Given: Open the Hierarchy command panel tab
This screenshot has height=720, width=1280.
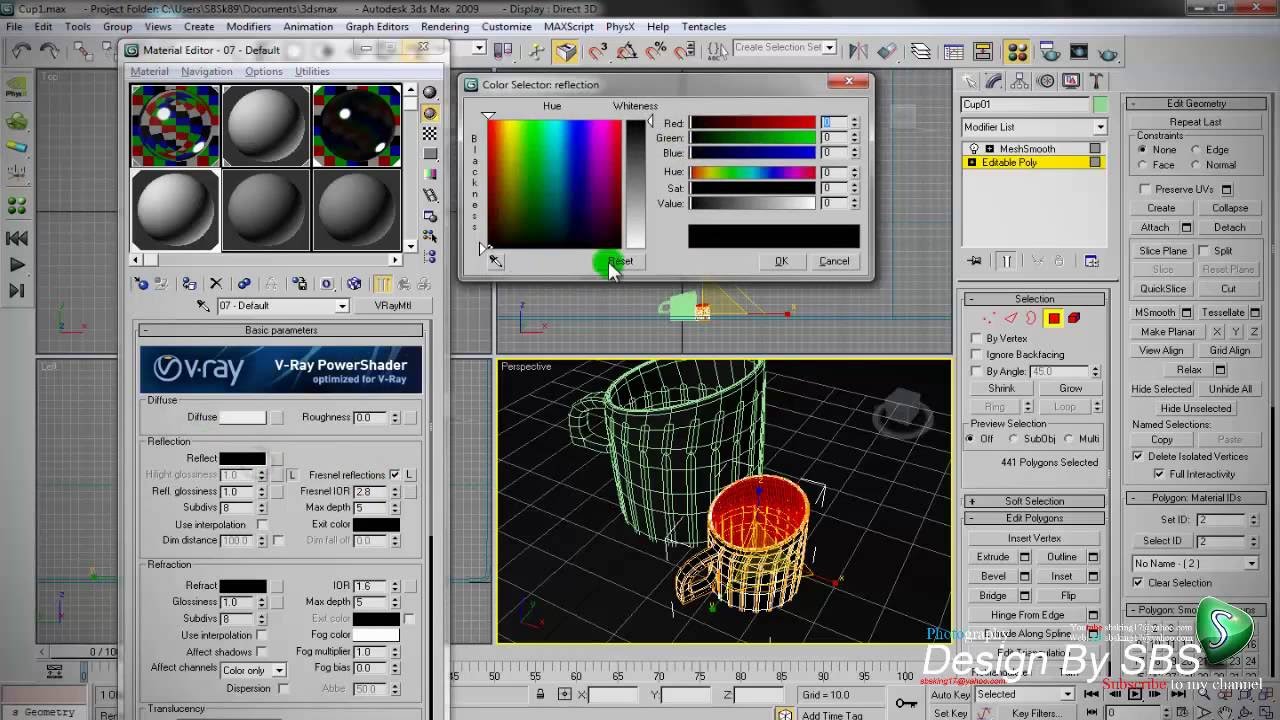Looking at the screenshot, I should coord(1020,81).
